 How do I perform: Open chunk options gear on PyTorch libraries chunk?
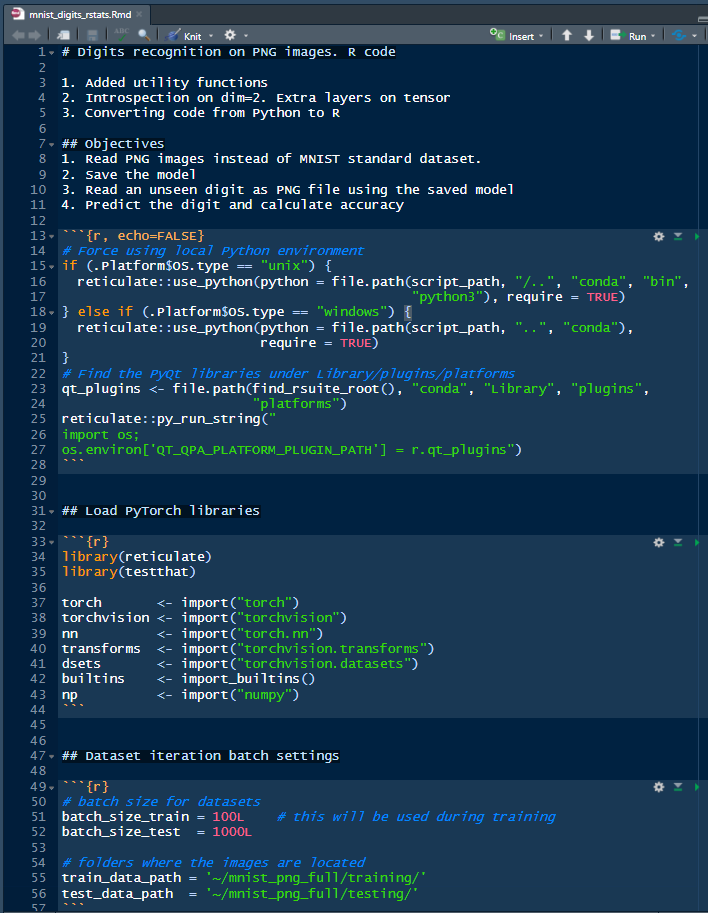(x=658, y=542)
